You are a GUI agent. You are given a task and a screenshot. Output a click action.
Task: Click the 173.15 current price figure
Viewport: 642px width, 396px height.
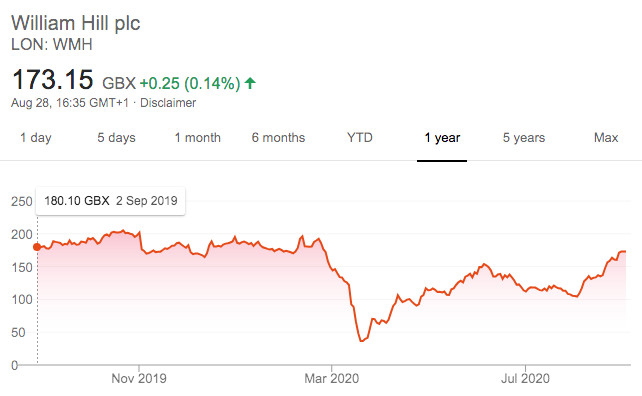(53, 79)
